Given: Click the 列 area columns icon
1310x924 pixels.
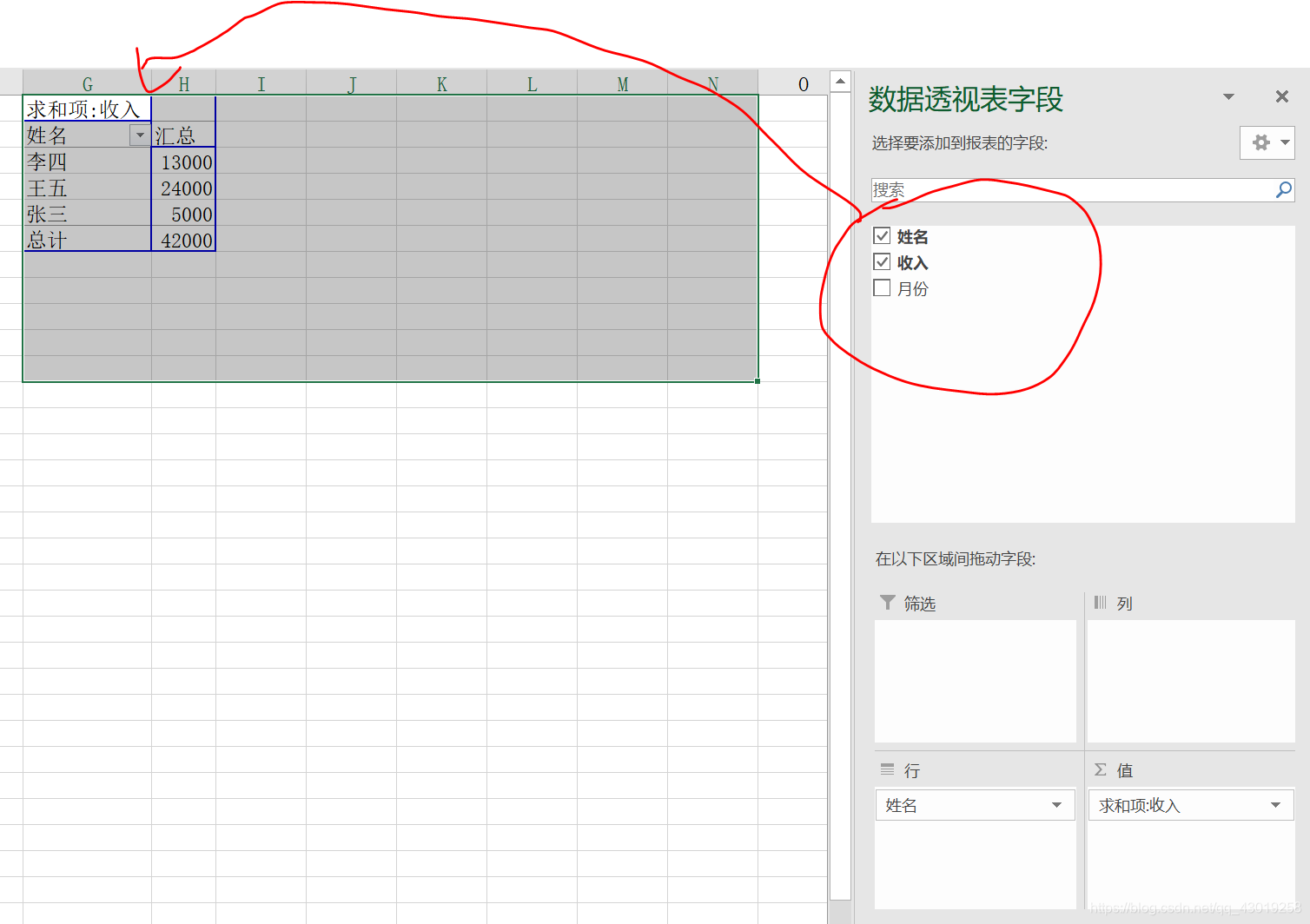Looking at the screenshot, I should coord(1101,602).
